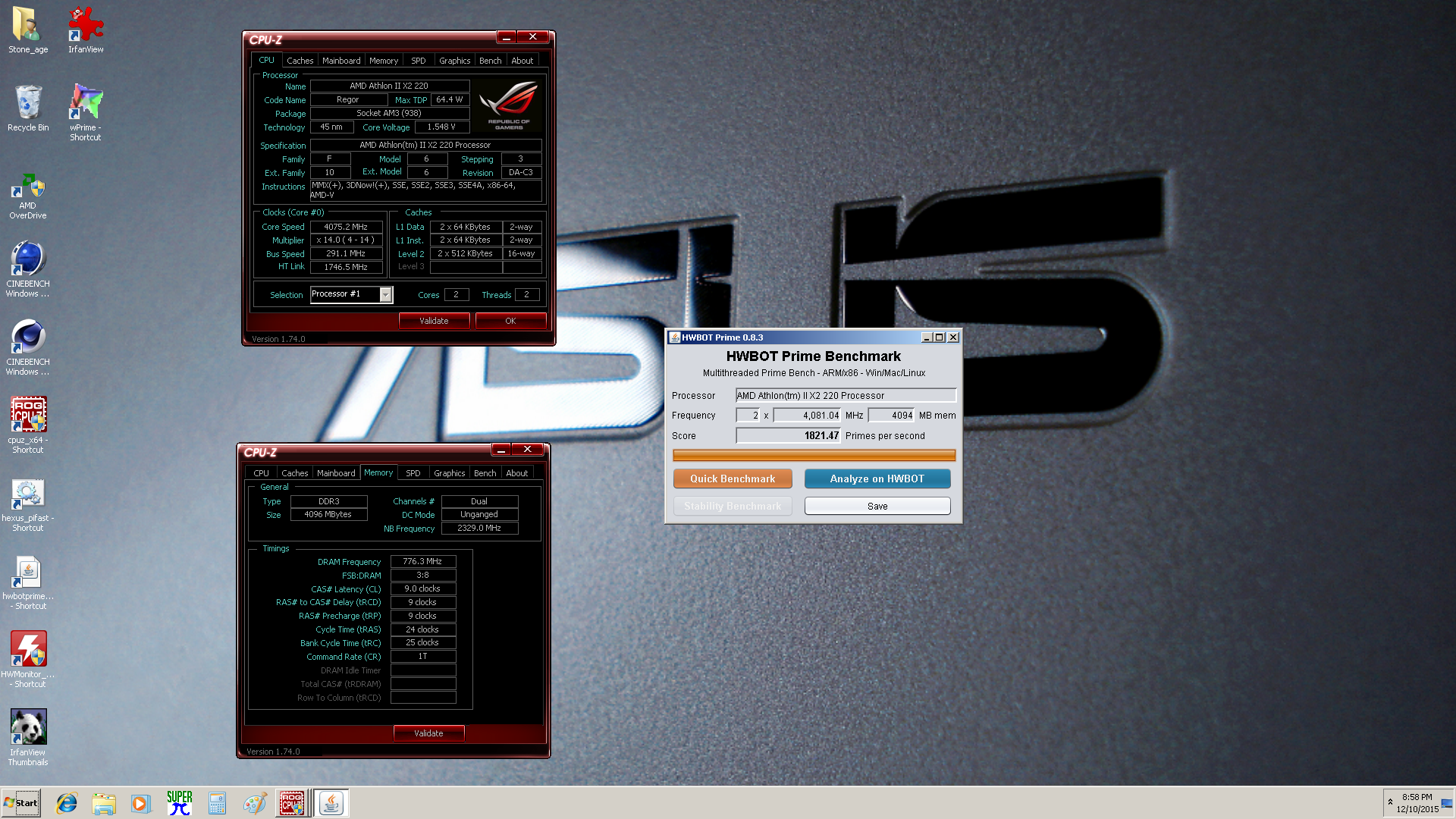This screenshot has width=1456, height=819.
Task: Open About tab in top CPU-Z window
Action: click(522, 61)
